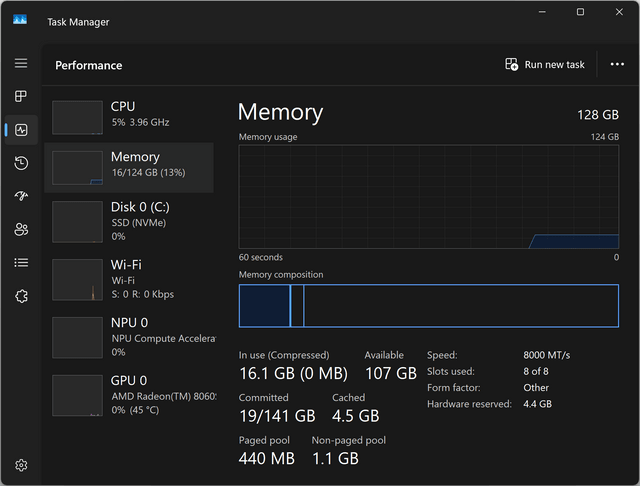Click the Memory usage graph

coord(429,196)
